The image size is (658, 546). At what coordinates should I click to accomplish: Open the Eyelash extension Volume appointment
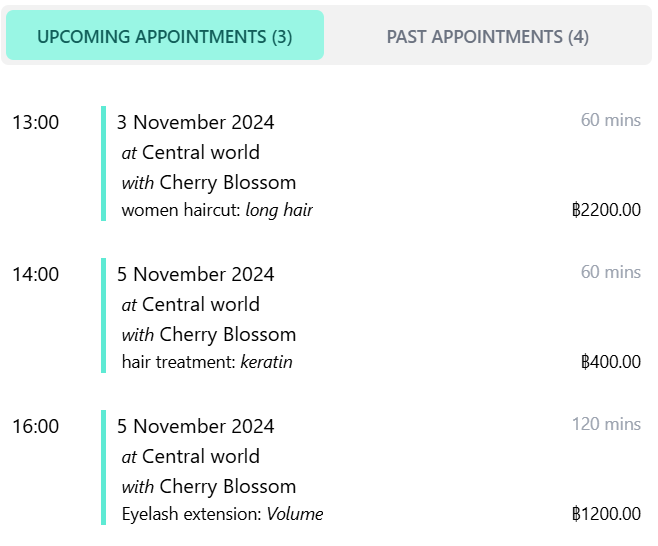pyautogui.click(x=222, y=514)
